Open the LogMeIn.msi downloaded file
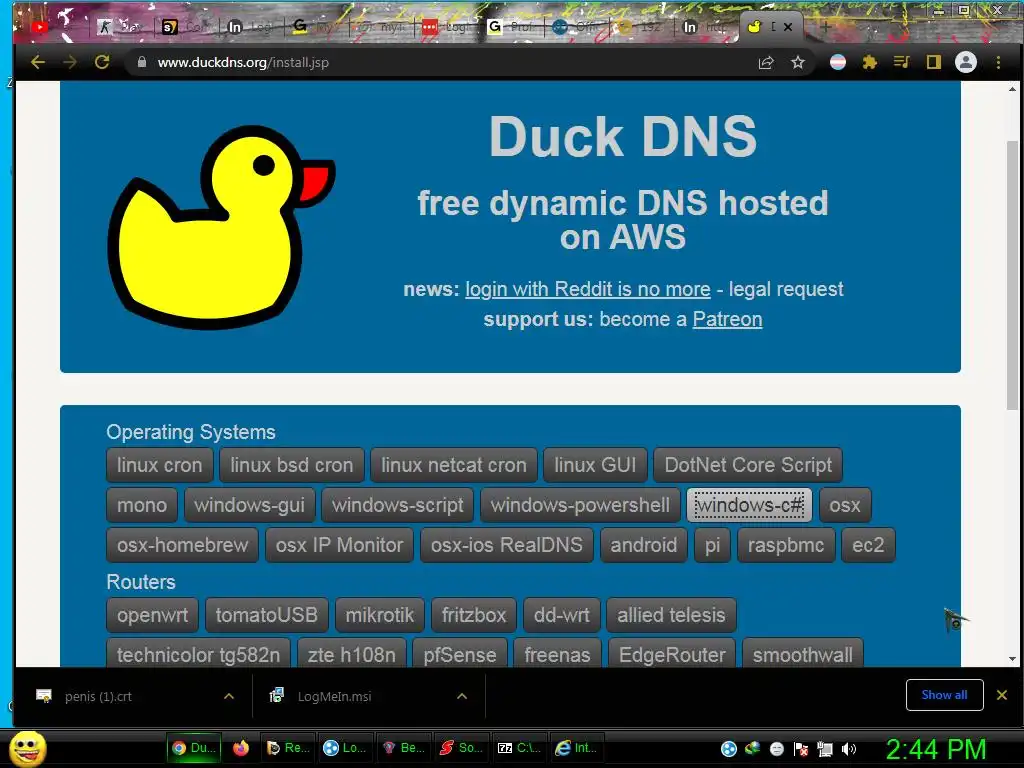1024x768 pixels. [334, 696]
